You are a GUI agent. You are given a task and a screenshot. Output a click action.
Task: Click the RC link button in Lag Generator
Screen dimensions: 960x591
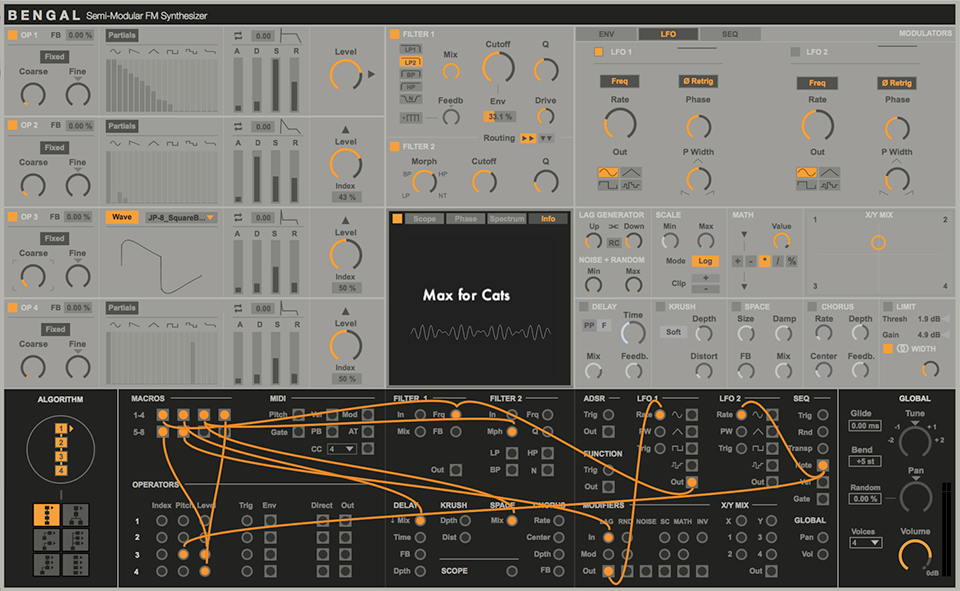(x=614, y=242)
